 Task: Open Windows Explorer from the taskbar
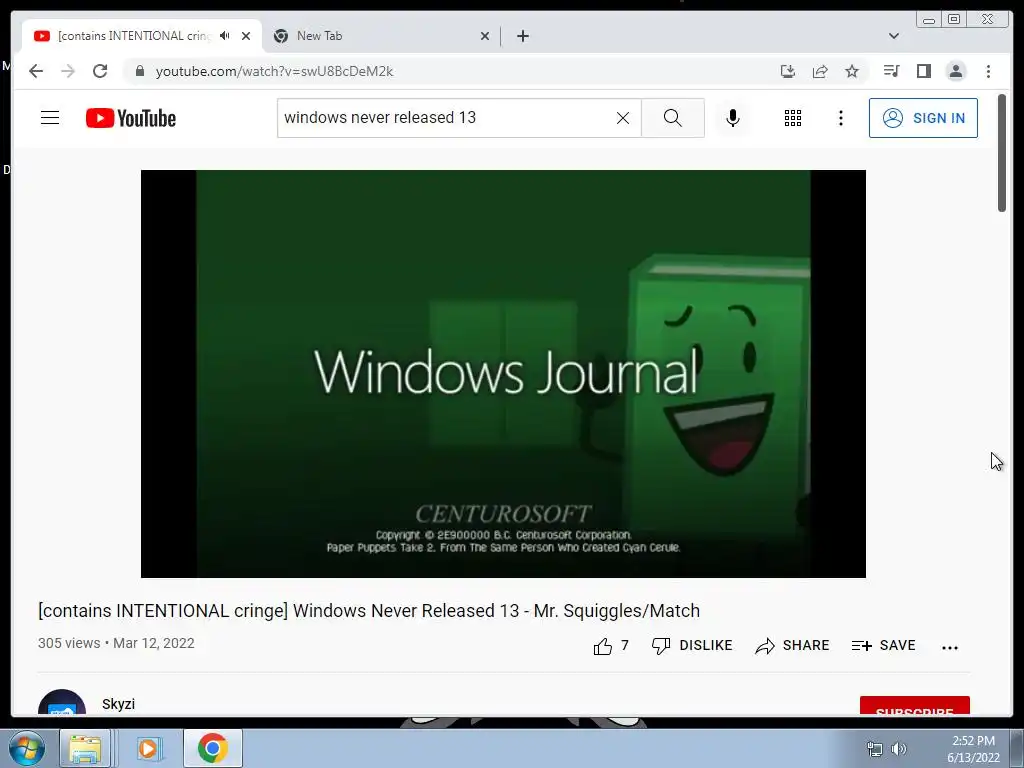85,748
